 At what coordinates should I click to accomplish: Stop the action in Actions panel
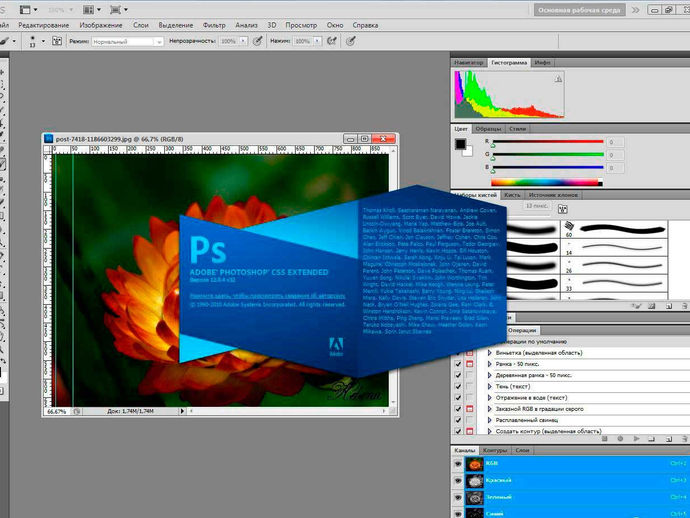605,439
